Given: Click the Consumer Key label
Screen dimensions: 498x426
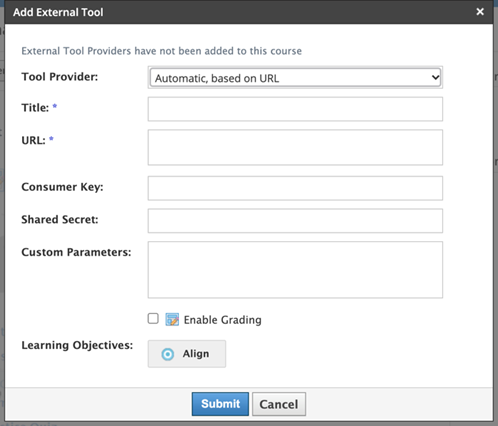Looking at the screenshot, I should pos(62,187).
